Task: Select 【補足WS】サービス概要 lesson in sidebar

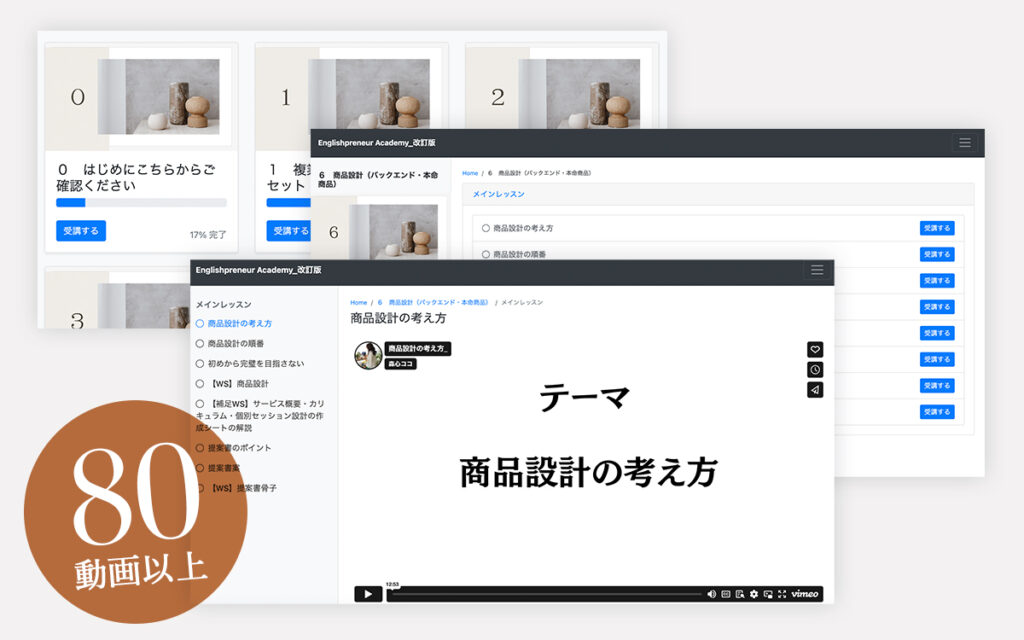Action: point(260,415)
